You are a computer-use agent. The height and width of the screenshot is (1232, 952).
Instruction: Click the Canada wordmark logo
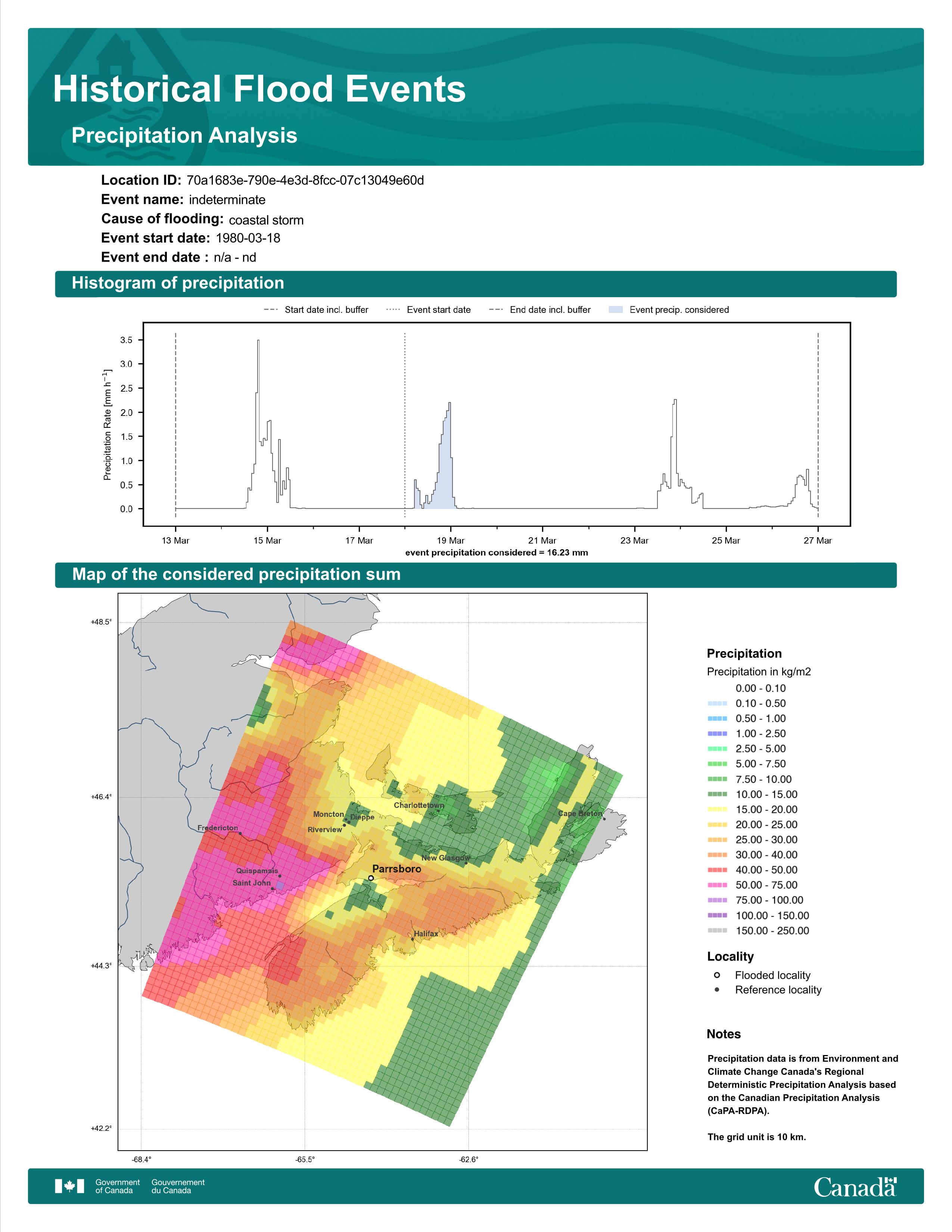pos(855,1186)
